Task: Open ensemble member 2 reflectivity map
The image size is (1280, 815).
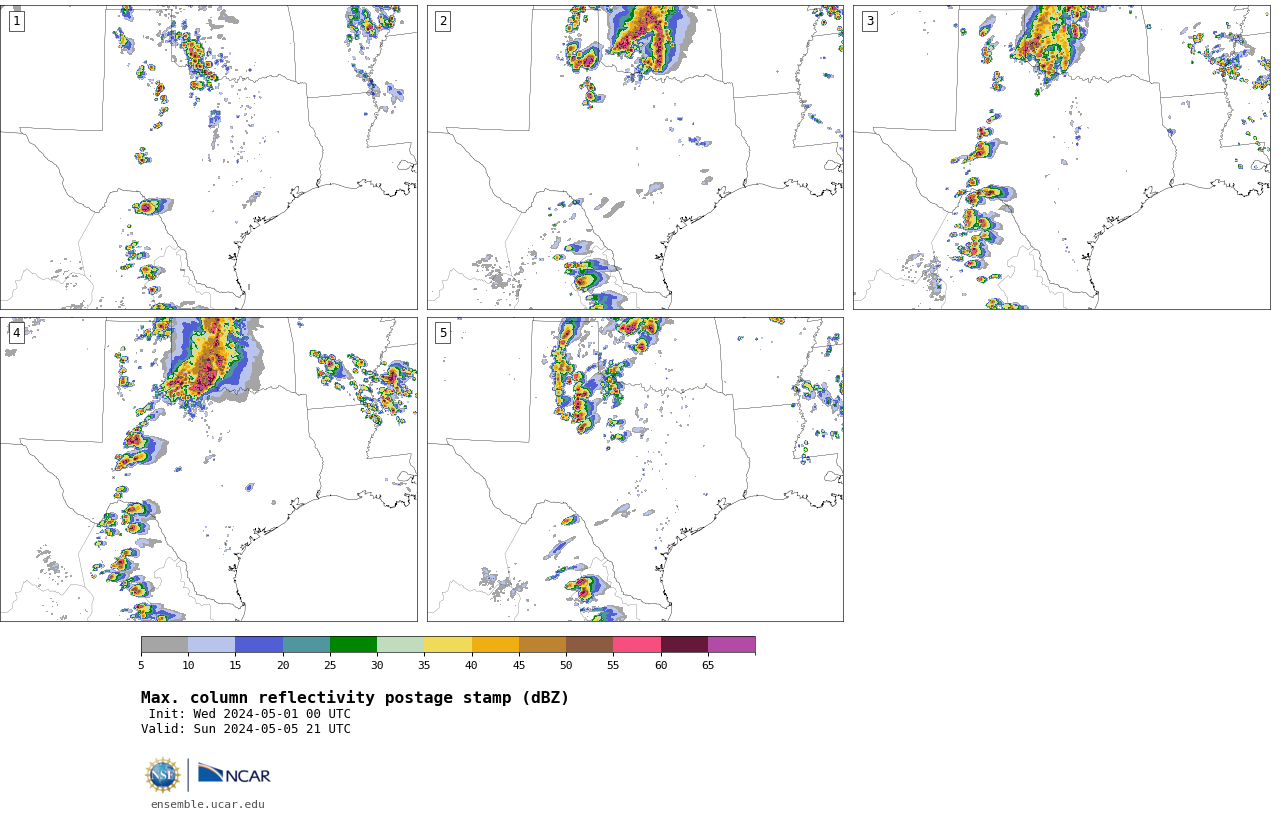Action: [x=635, y=157]
